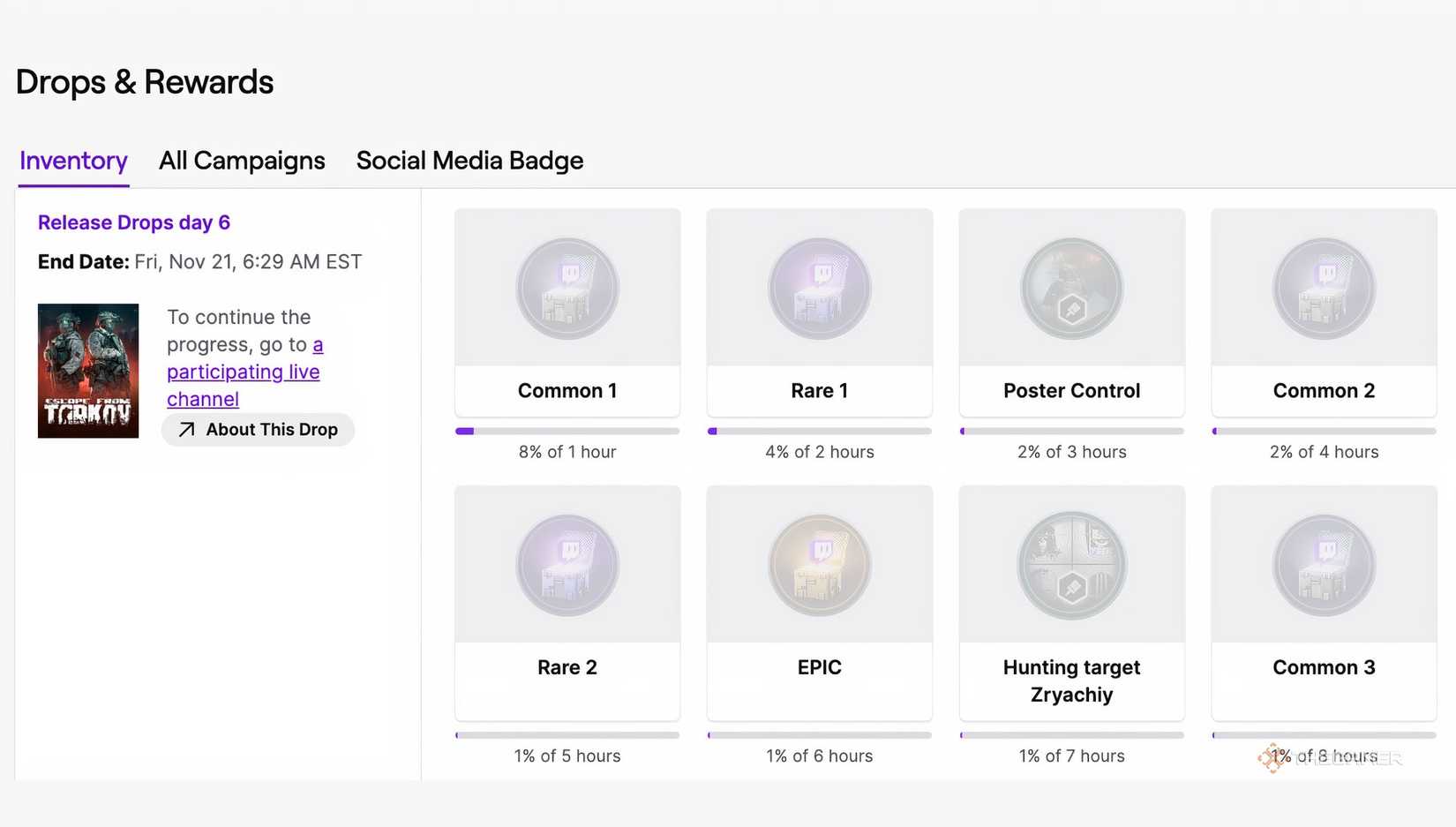Click the EPIC drop progress bar
Viewport: 1456px width, 827px height.
[x=819, y=734]
